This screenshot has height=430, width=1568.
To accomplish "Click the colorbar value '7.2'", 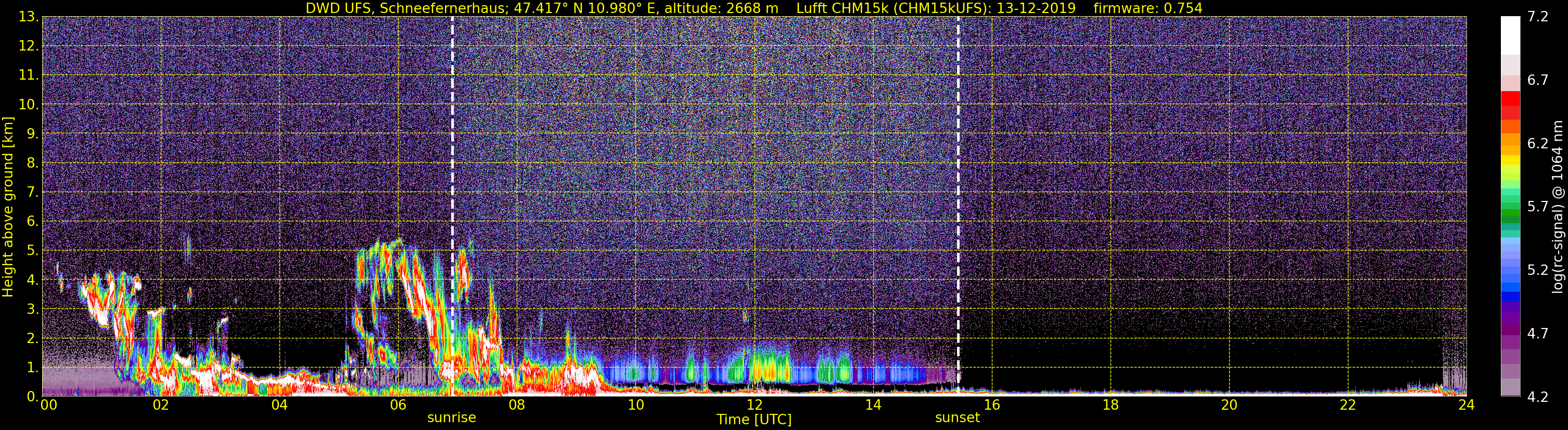I will tap(1538, 17).
